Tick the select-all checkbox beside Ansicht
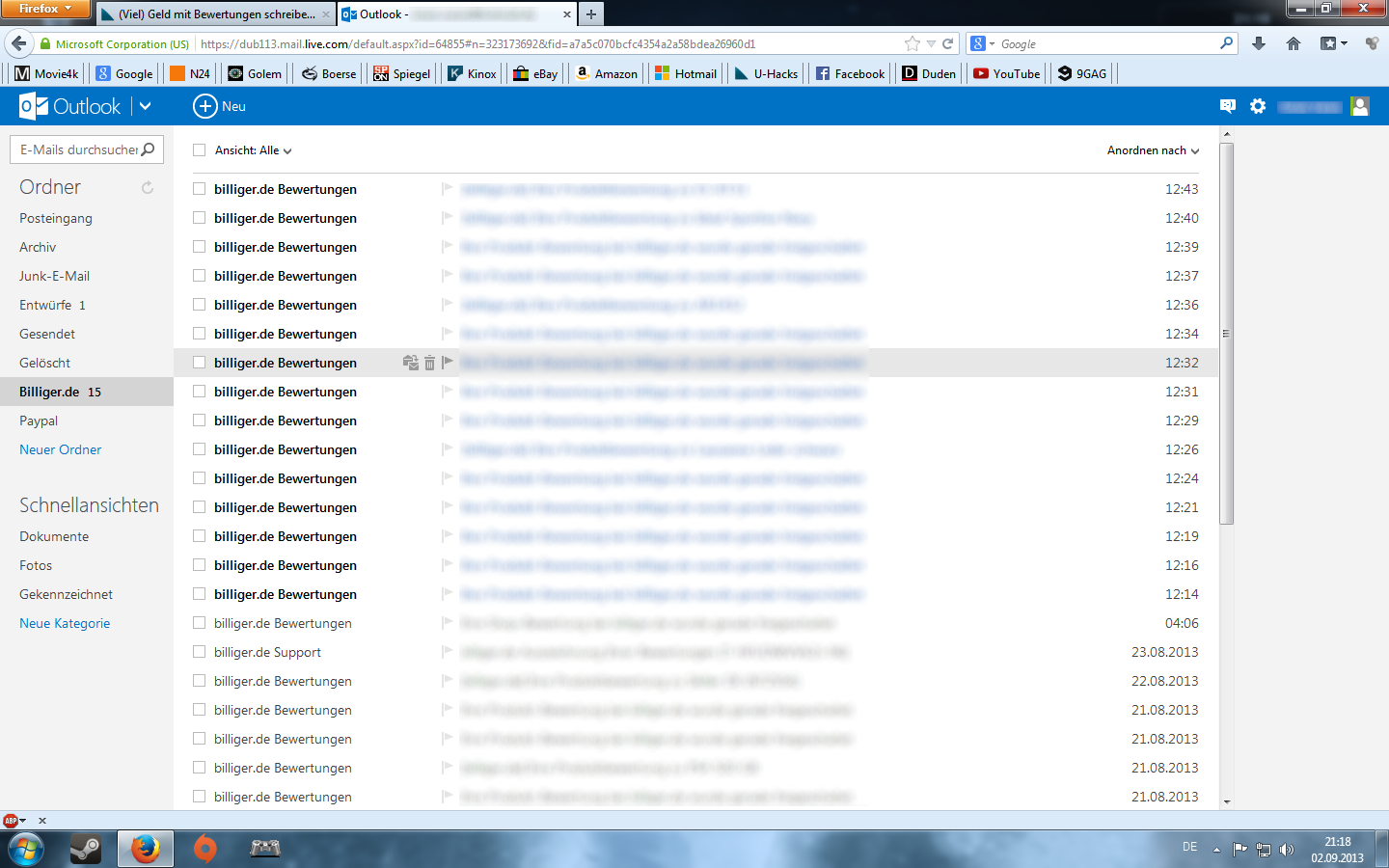Viewport: 1389px width, 868px height. pyautogui.click(x=199, y=150)
